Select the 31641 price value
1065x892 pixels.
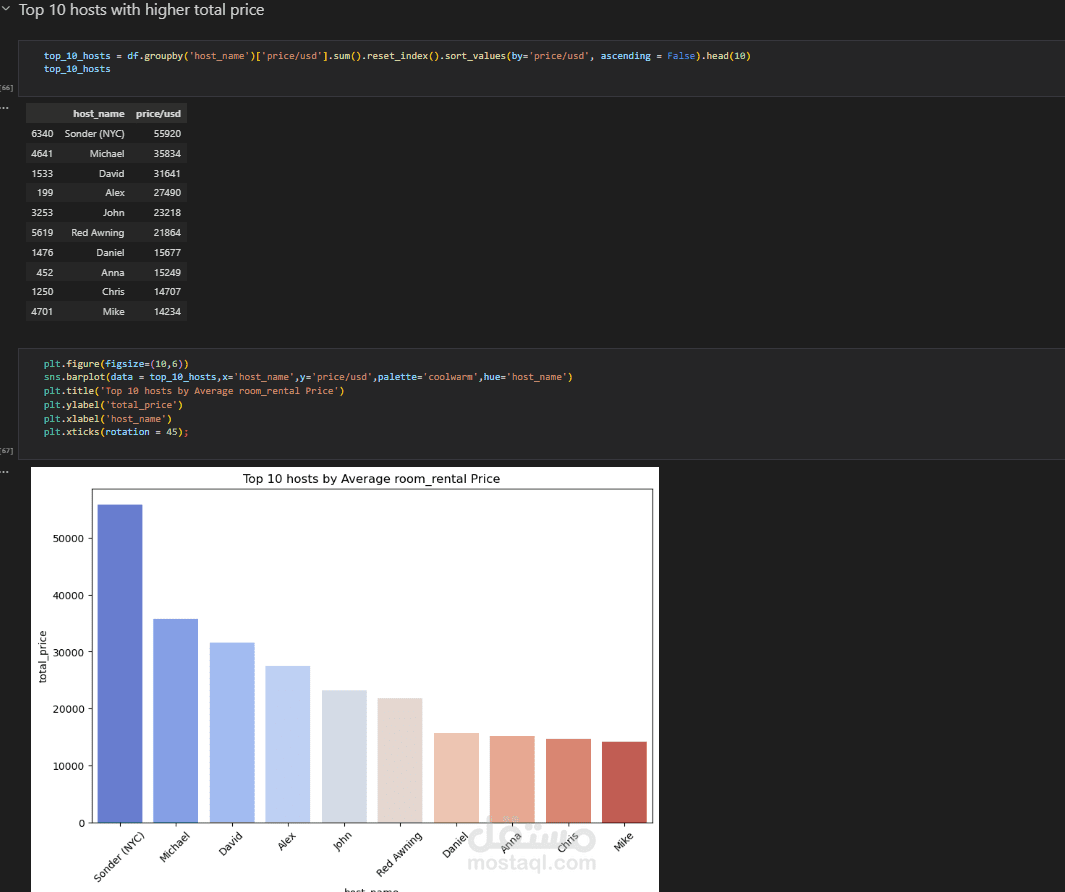point(167,174)
